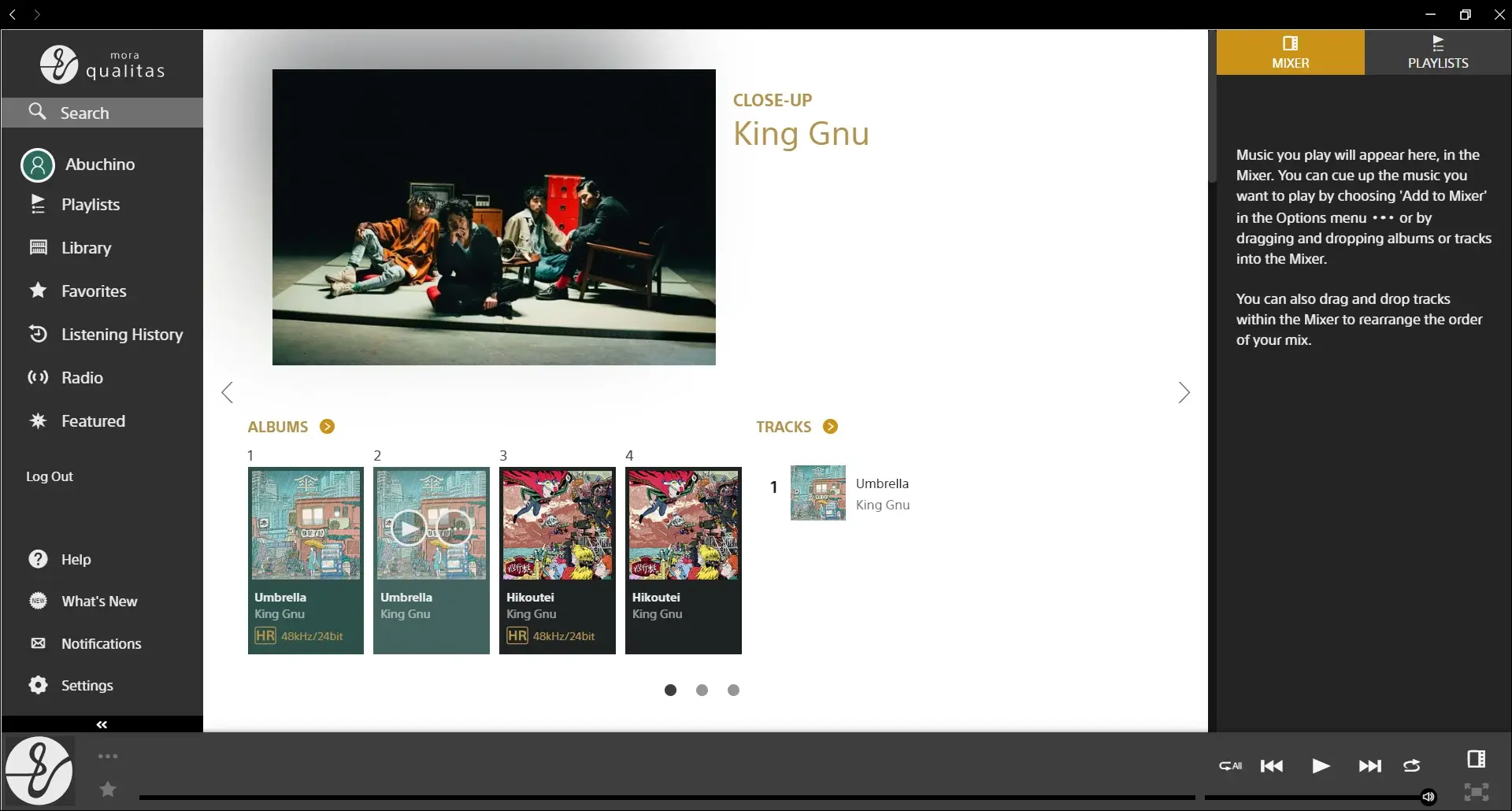Go back with the title bar arrow
This screenshot has height=811, width=1512.
pyautogui.click(x=13, y=14)
